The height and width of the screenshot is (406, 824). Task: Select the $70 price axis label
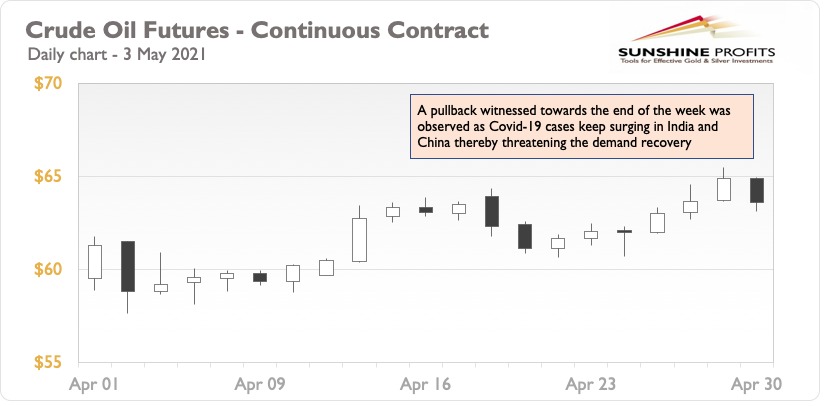click(x=48, y=84)
